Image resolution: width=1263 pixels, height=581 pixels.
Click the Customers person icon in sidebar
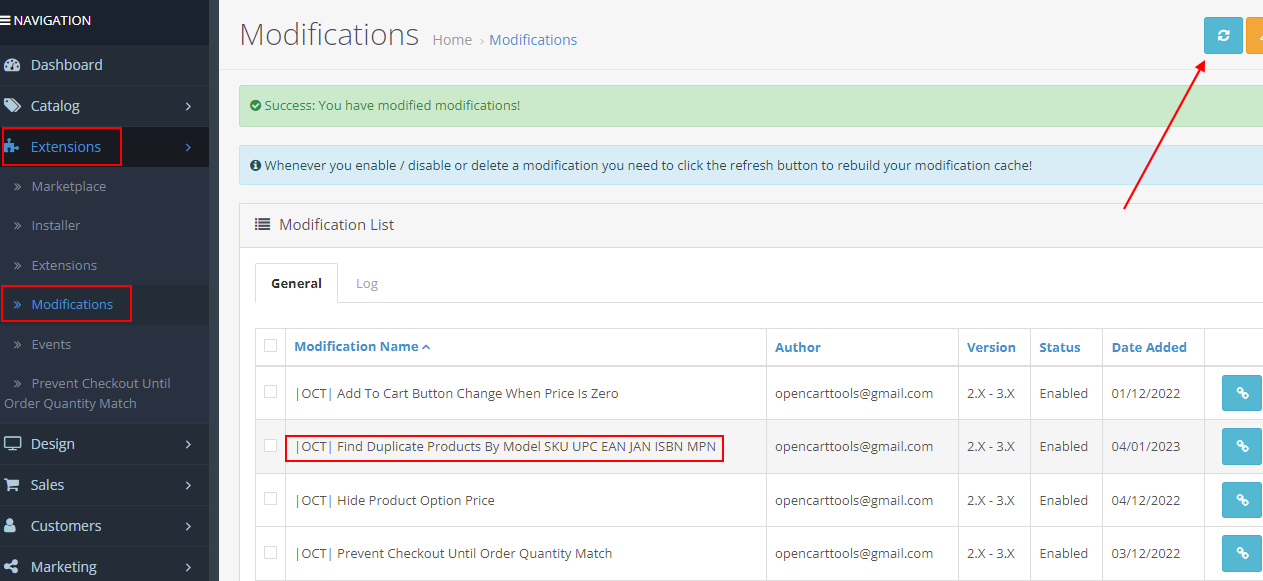point(14,525)
